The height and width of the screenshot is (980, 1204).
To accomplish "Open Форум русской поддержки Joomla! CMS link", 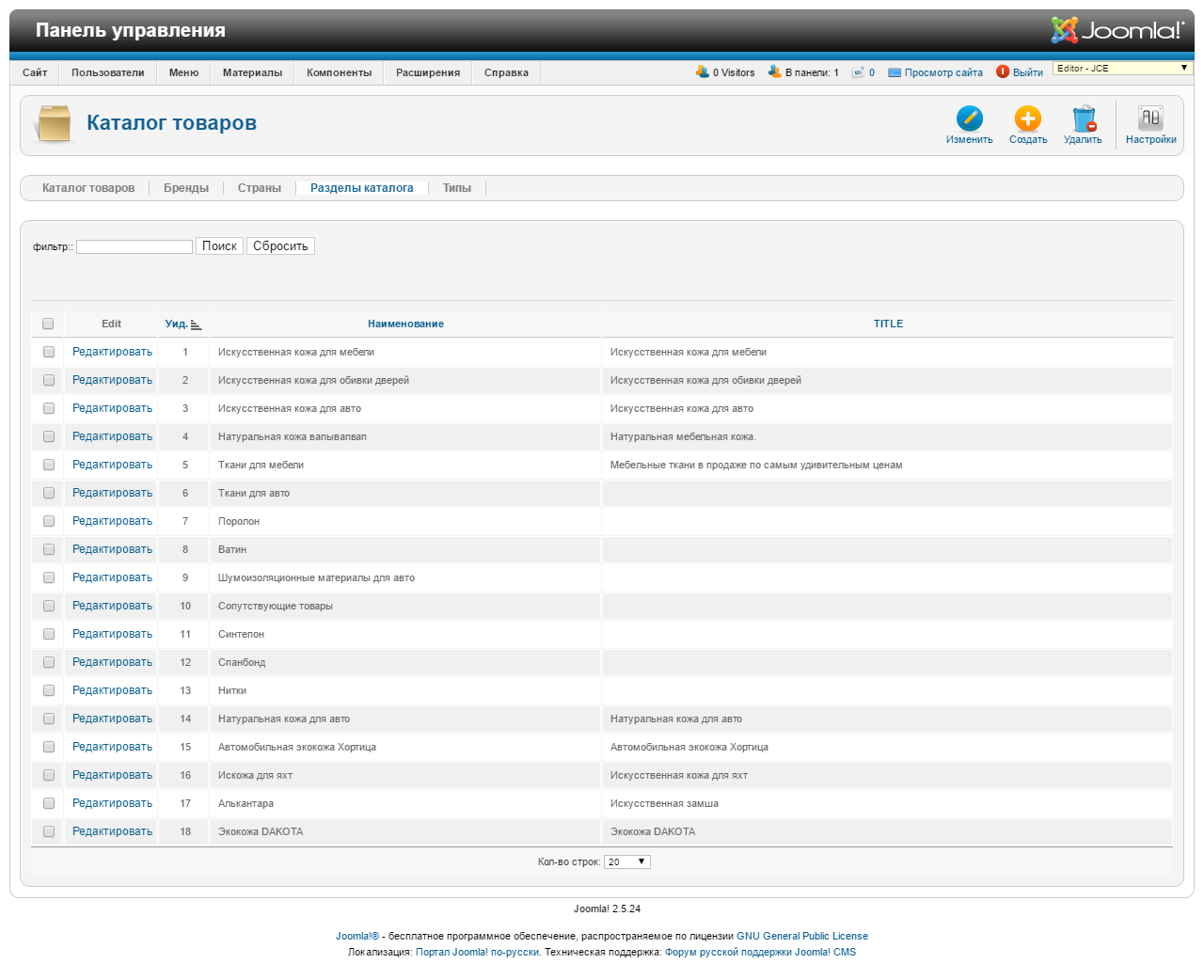I will [760, 952].
